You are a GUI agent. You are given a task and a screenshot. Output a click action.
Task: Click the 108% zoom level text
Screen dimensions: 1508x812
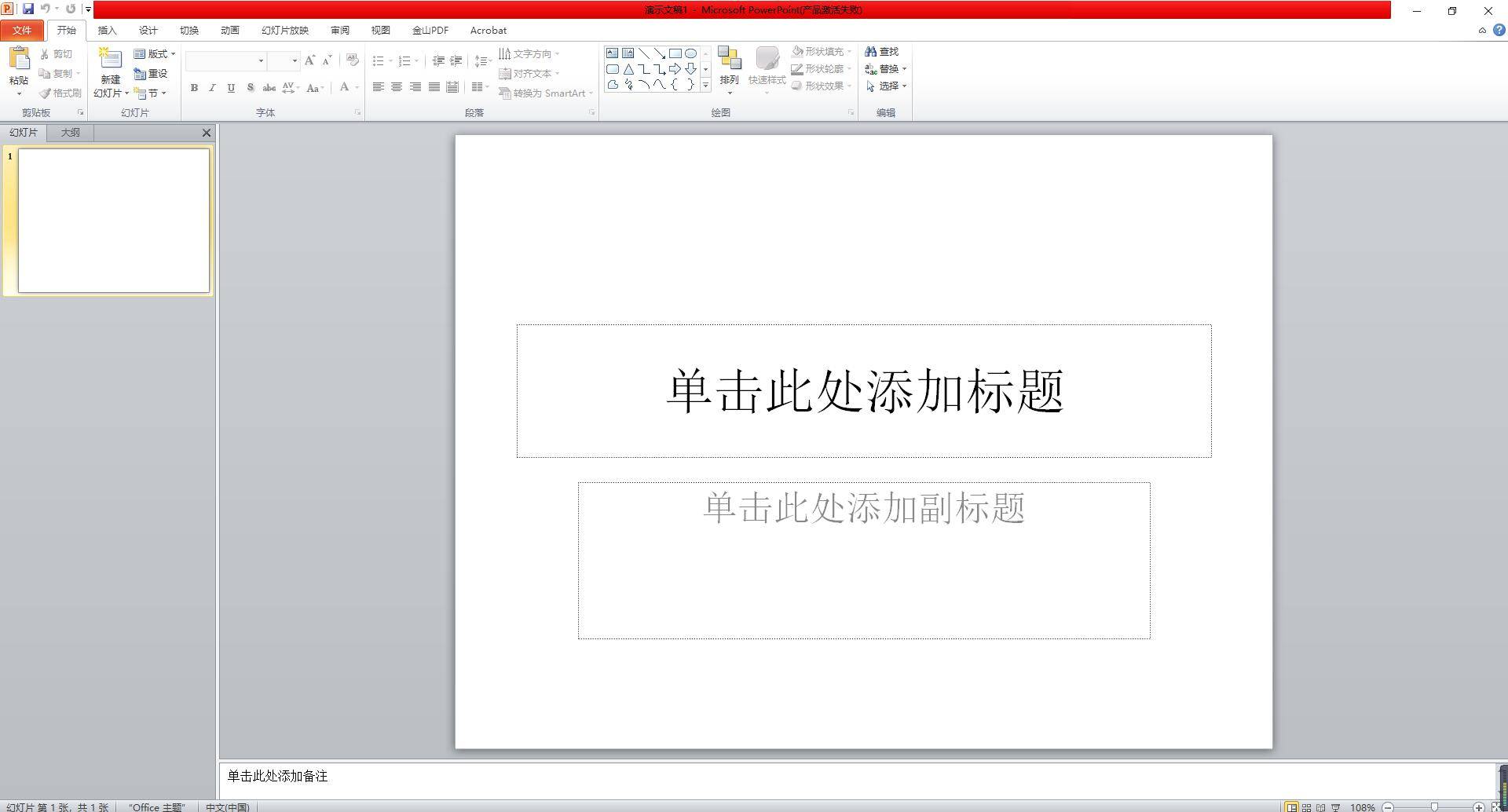[x=1363, y=807]
